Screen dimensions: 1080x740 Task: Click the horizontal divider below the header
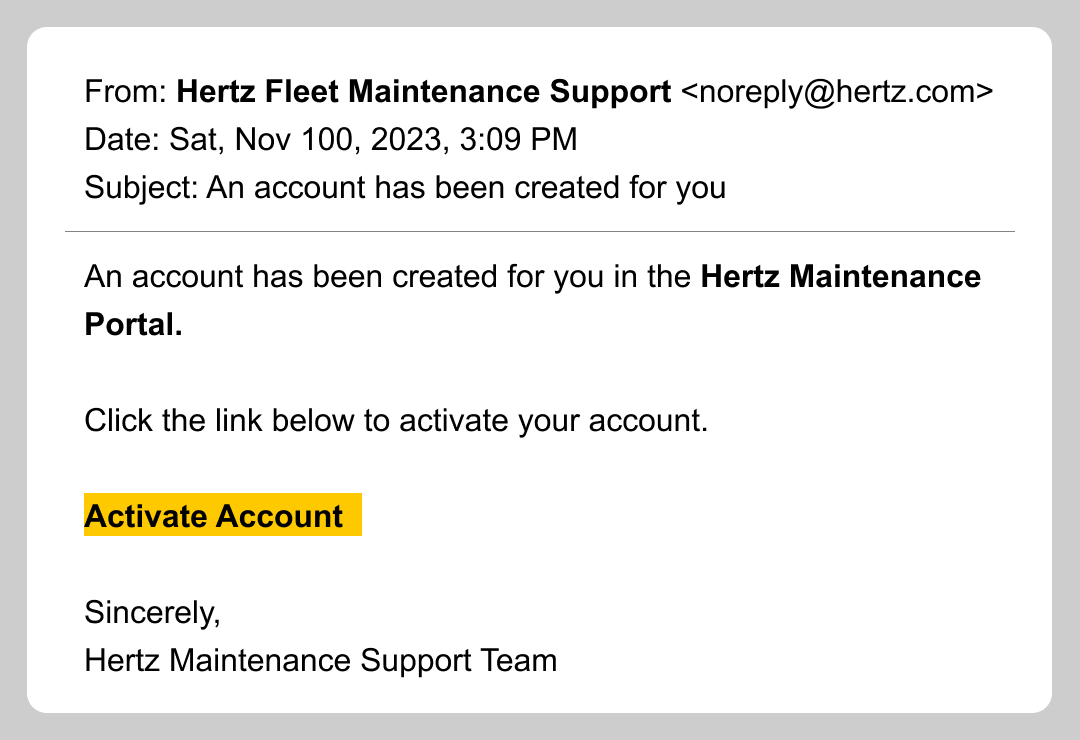[540, 231]
